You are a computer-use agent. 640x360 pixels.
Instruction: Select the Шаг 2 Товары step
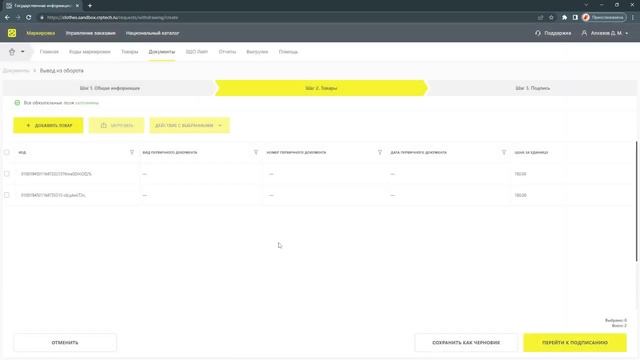coord(321,88)
